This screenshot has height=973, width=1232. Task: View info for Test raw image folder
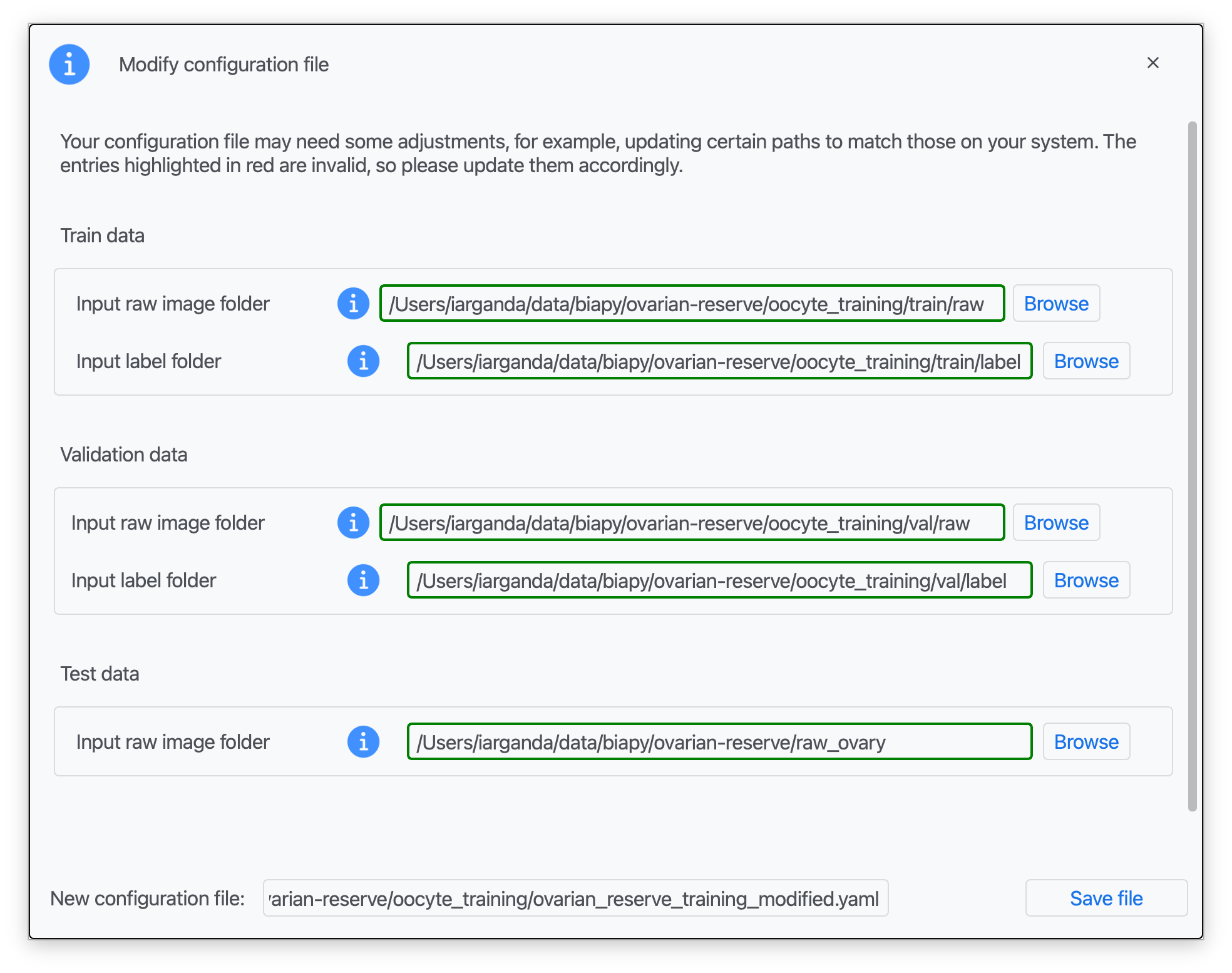[x=364, y=742]
